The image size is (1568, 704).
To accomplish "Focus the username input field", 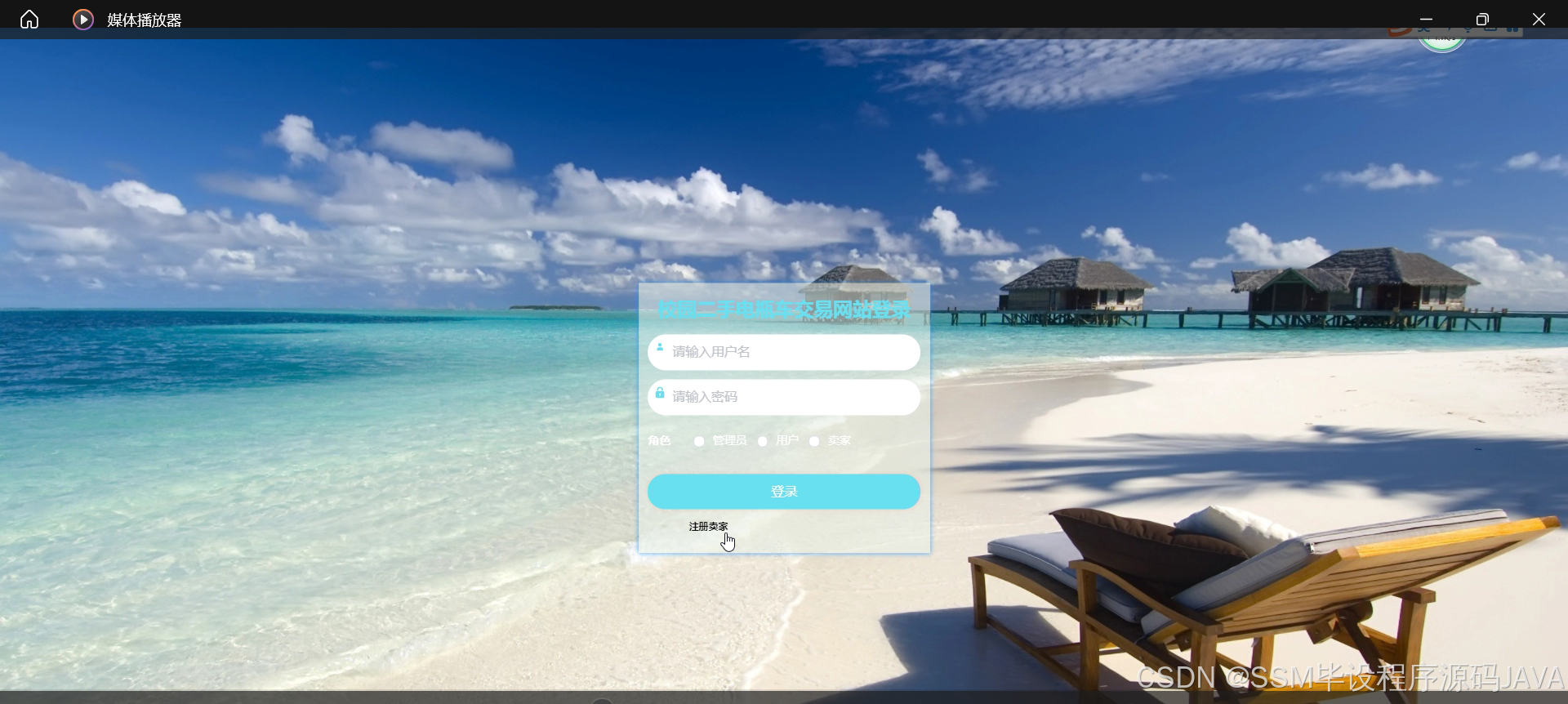I will 784,352.
